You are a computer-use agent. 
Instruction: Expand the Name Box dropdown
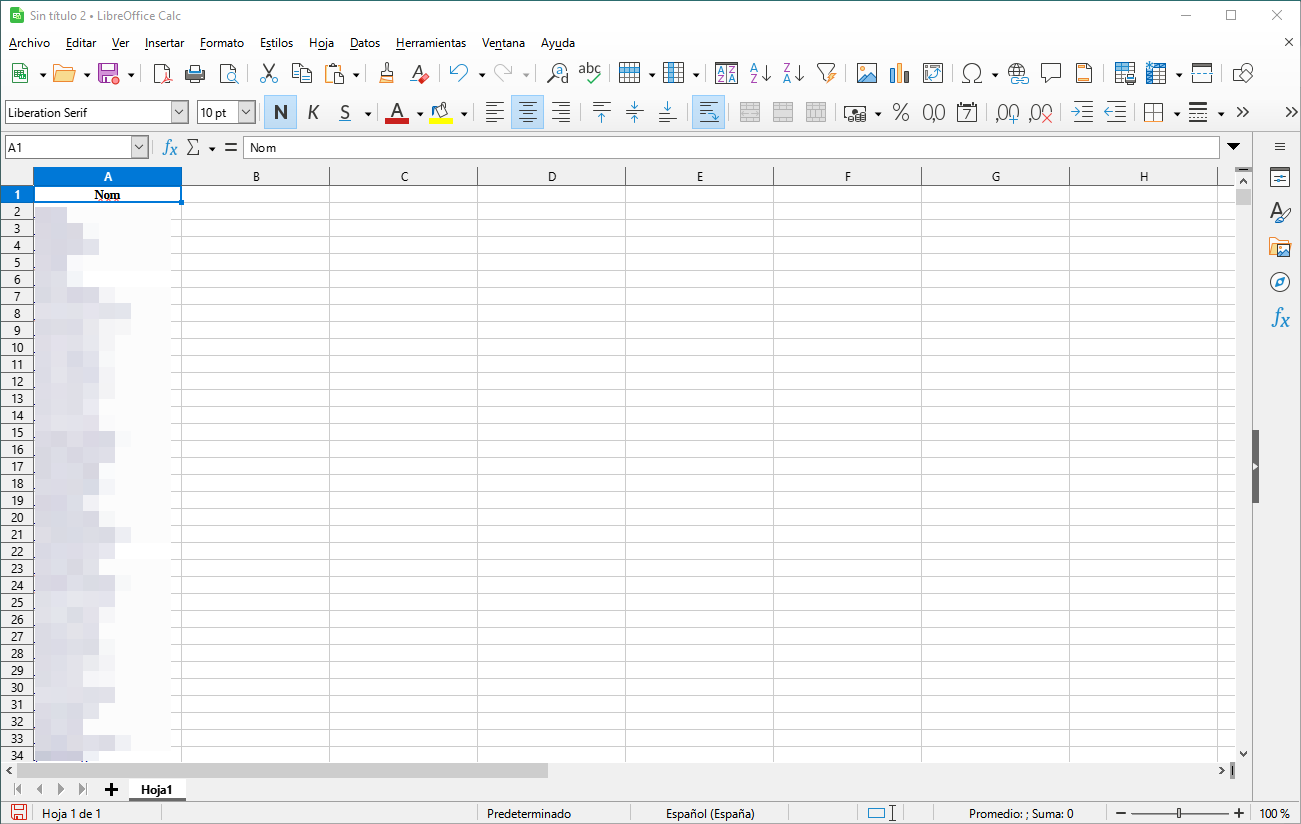pyautogui.click(x=140, y=148)
